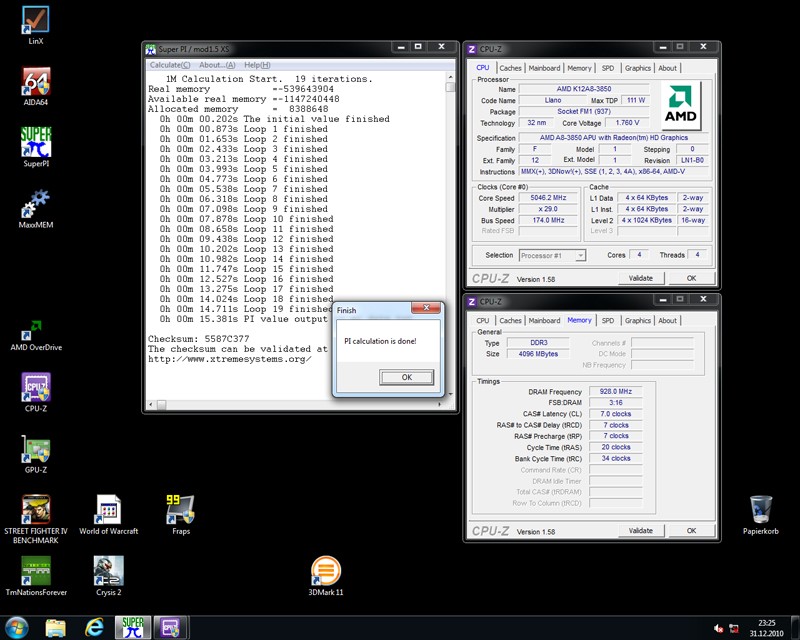Open the SuperPI desktop icon
This screenshot has width=800, height=640.
36,147
